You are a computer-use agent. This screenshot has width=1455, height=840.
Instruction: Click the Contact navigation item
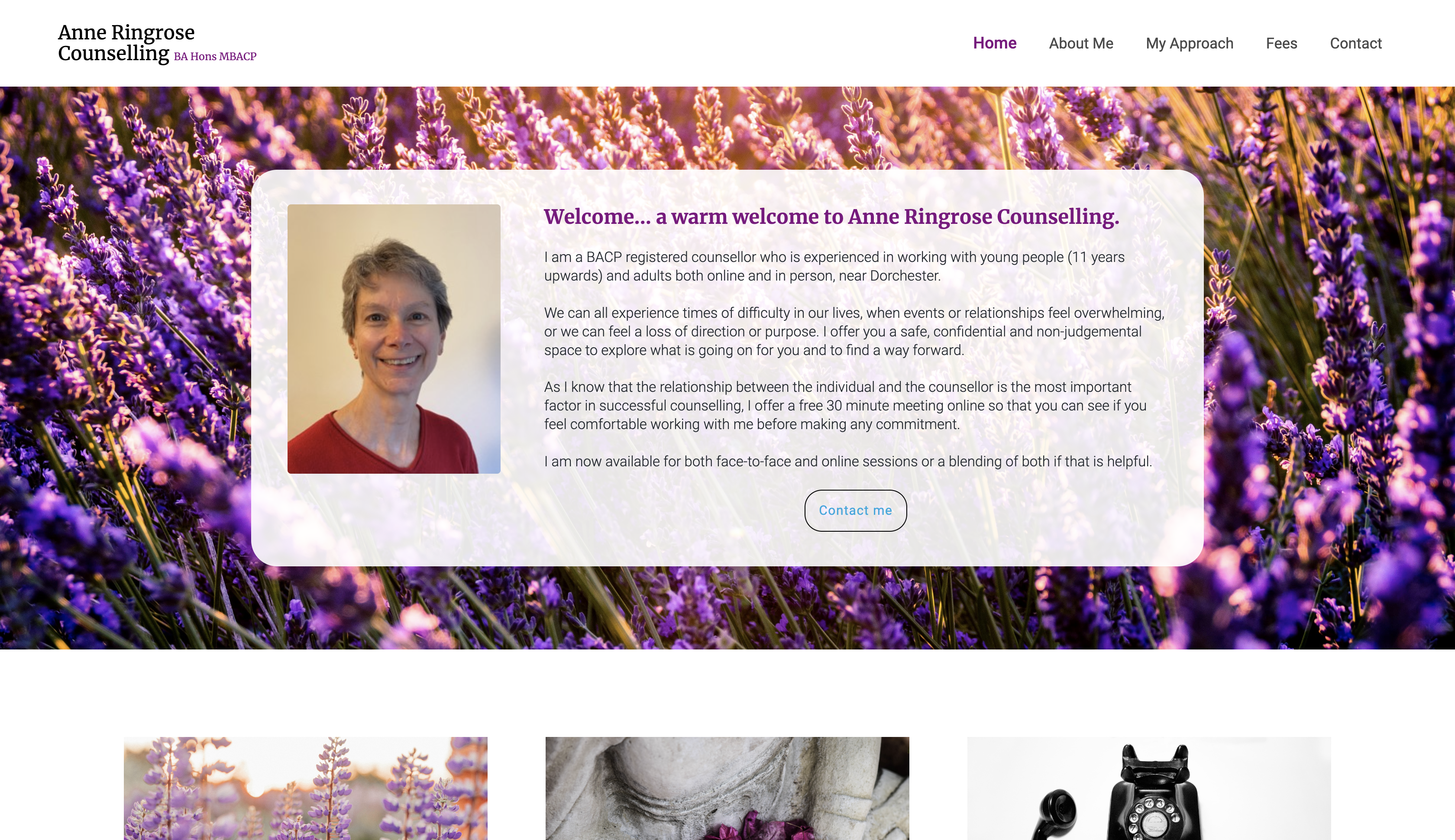click(x=1356, y=43)
